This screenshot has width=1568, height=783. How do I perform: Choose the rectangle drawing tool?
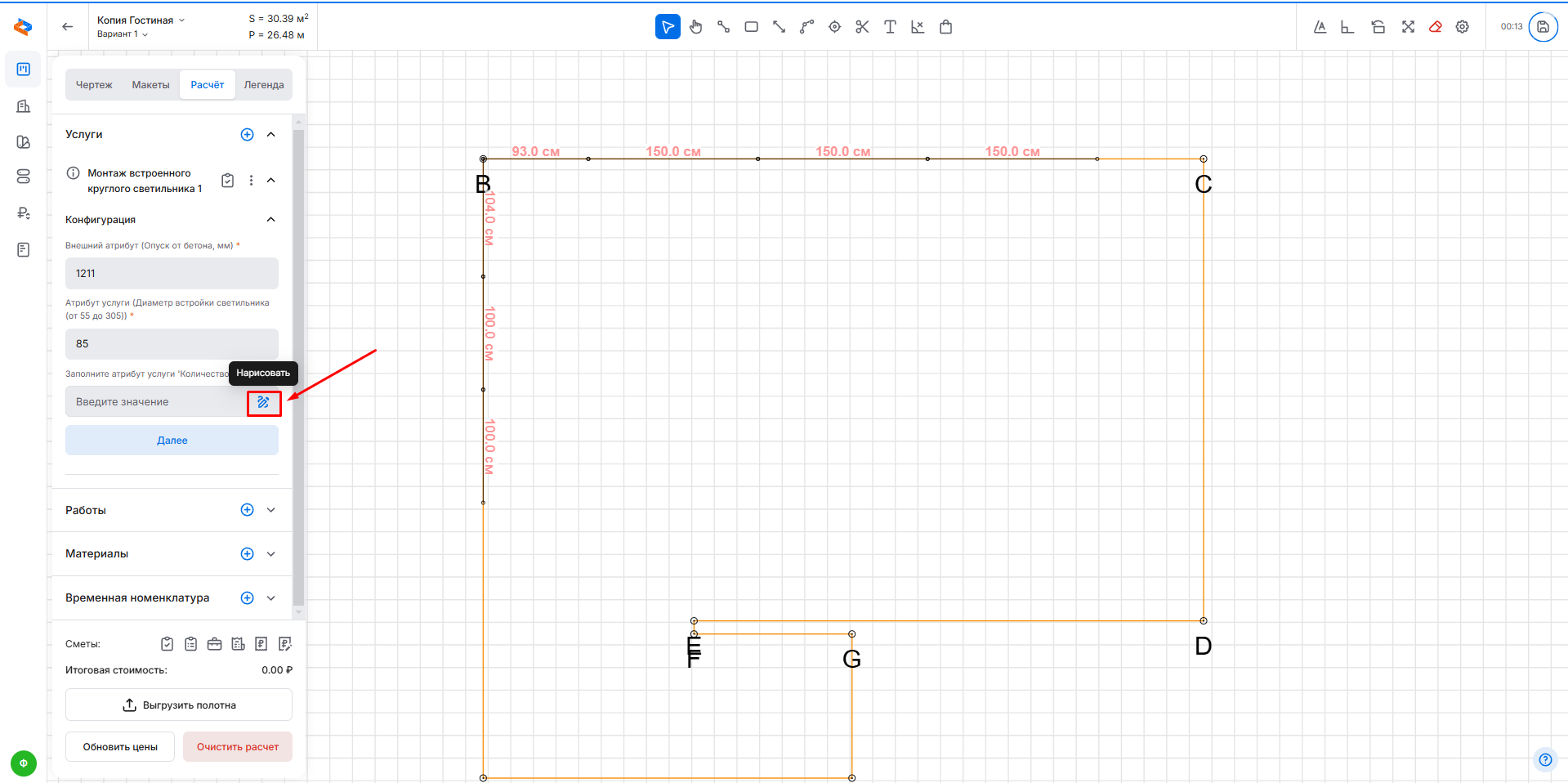751,27
